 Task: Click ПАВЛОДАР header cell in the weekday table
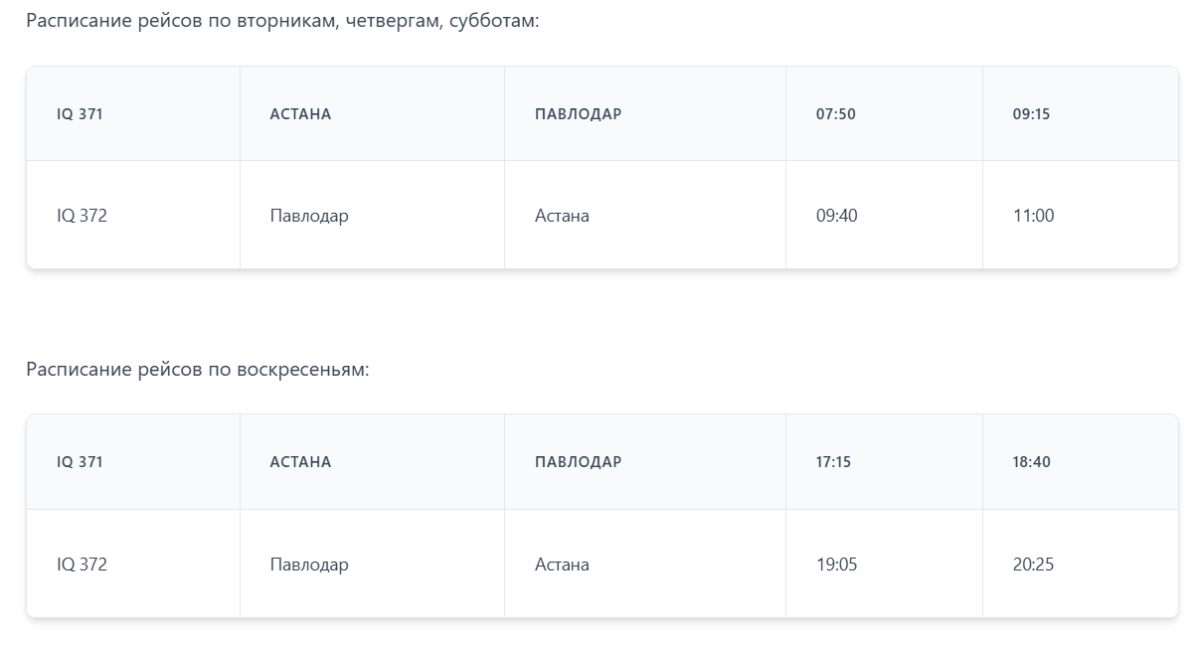pos(645,114)
